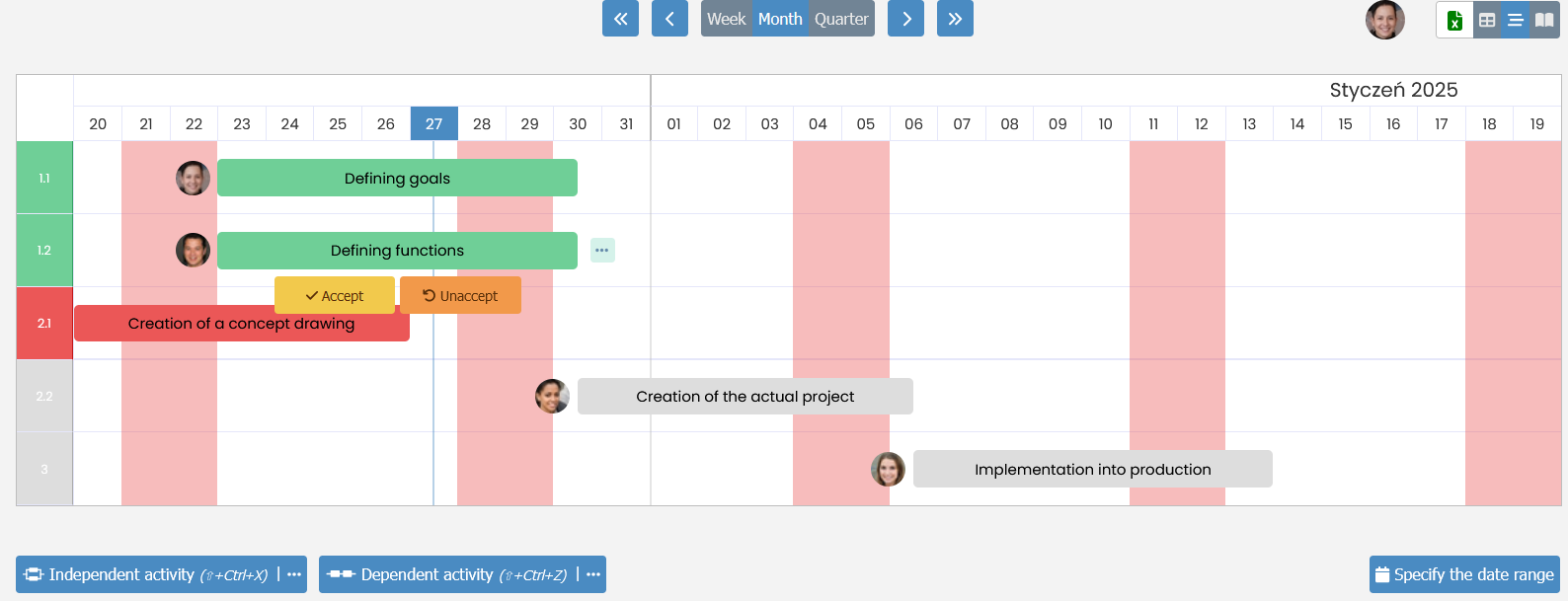Screen dimensions: 1568x601
Task: Switch timeline scale to Week
Action: click(726, 19)
